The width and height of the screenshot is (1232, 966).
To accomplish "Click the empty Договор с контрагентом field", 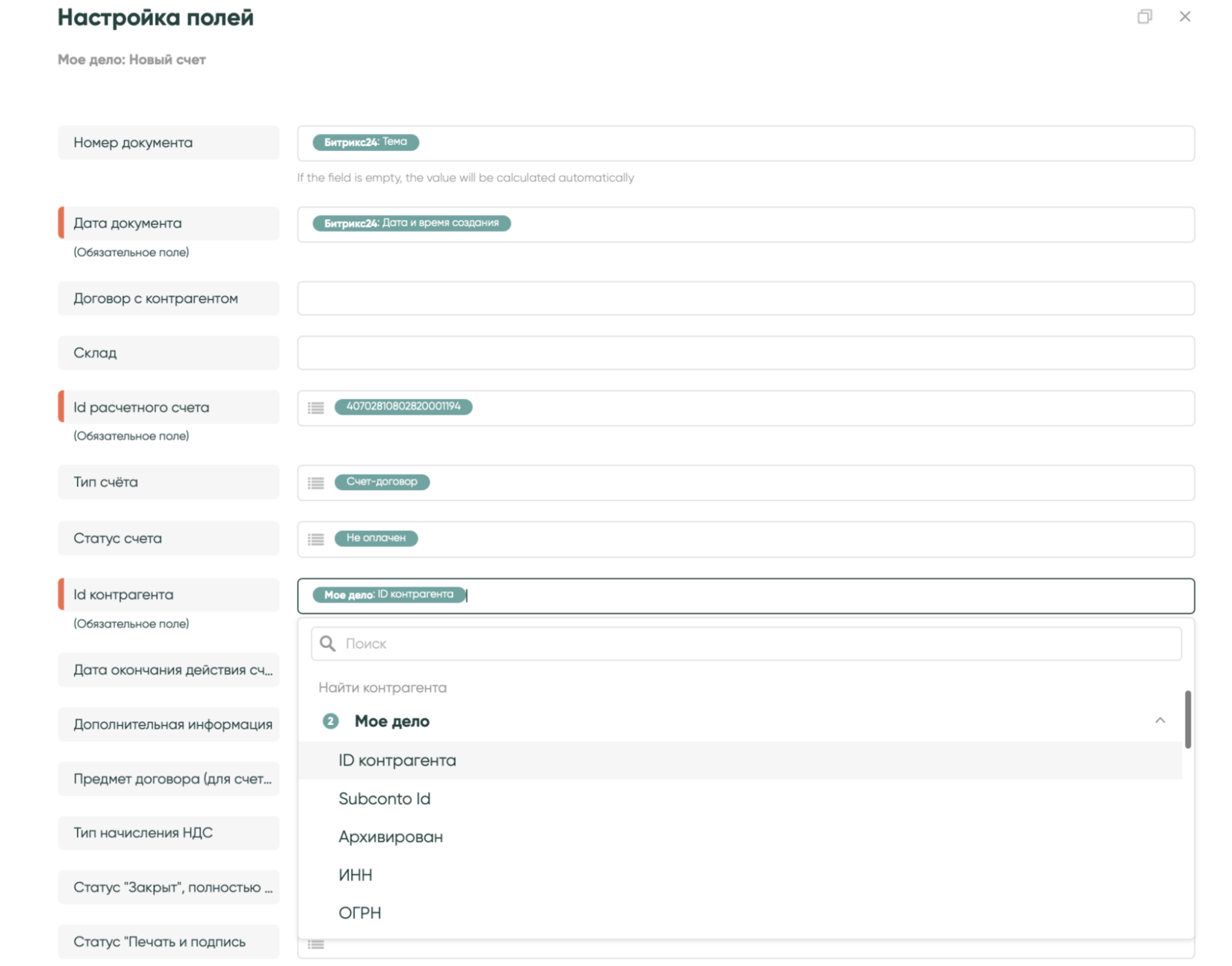I will tap(745, 298).
